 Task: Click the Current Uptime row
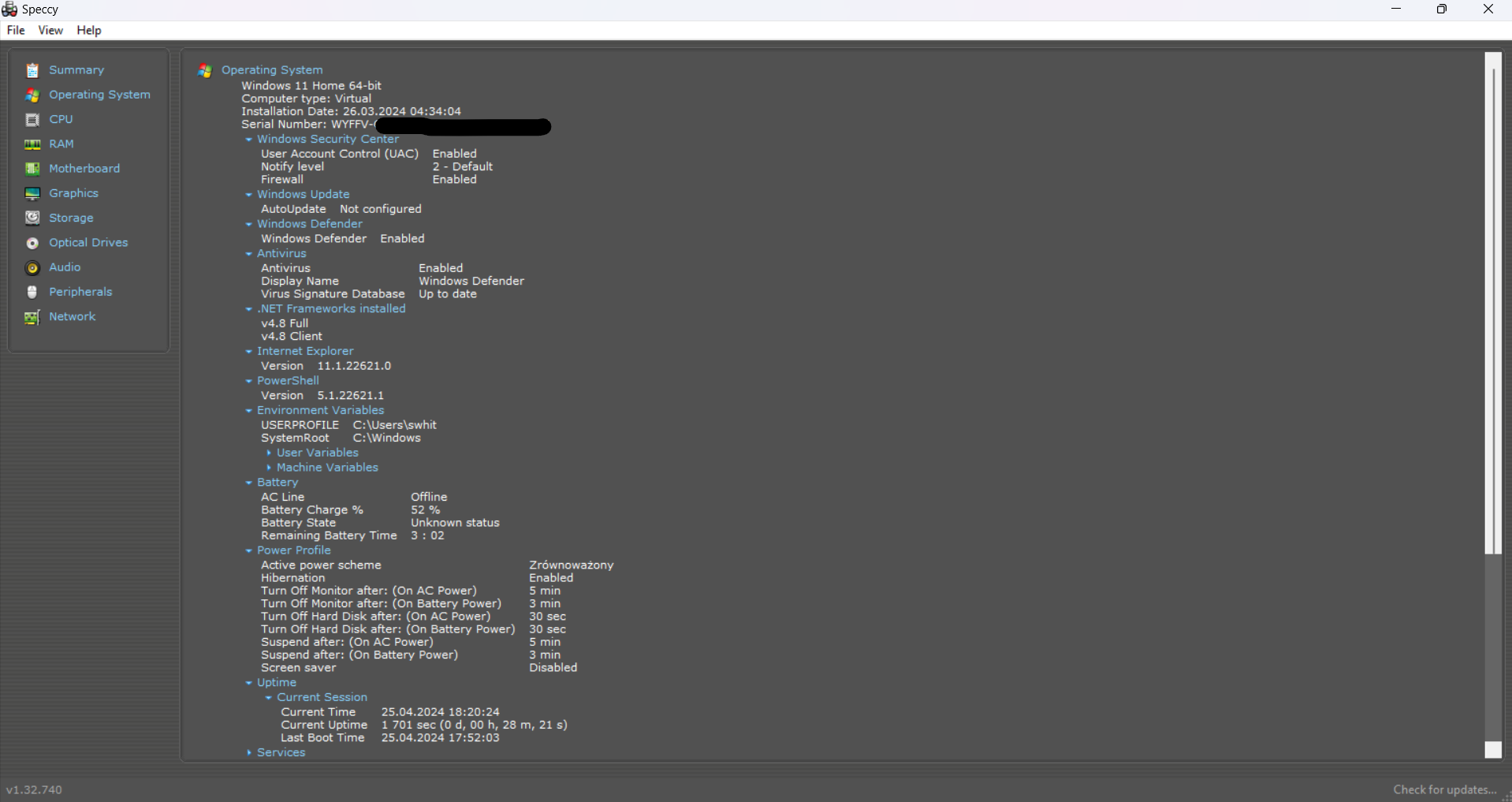424,725
